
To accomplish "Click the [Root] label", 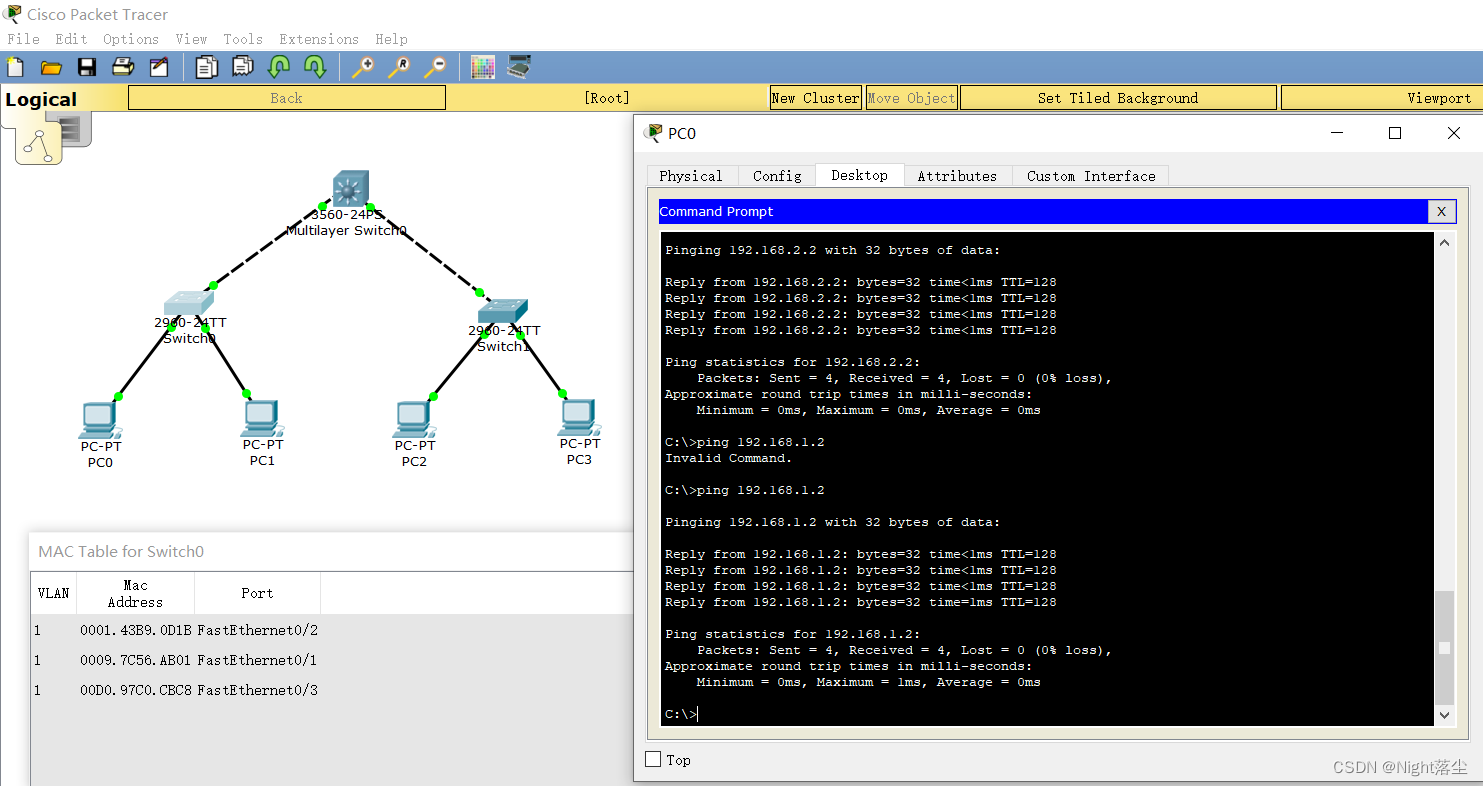I will coord(607,98).
